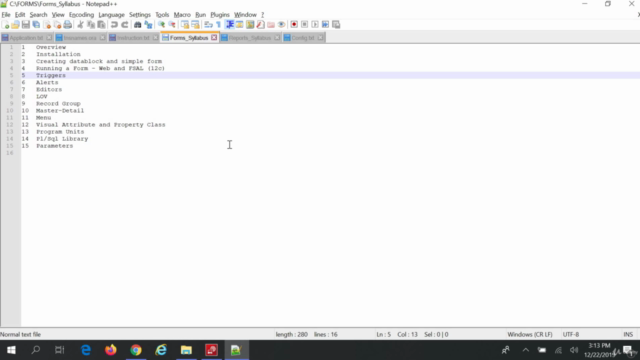Screen dimensions: 640x360
Task: Open the File menu
Action: [6, 15]
